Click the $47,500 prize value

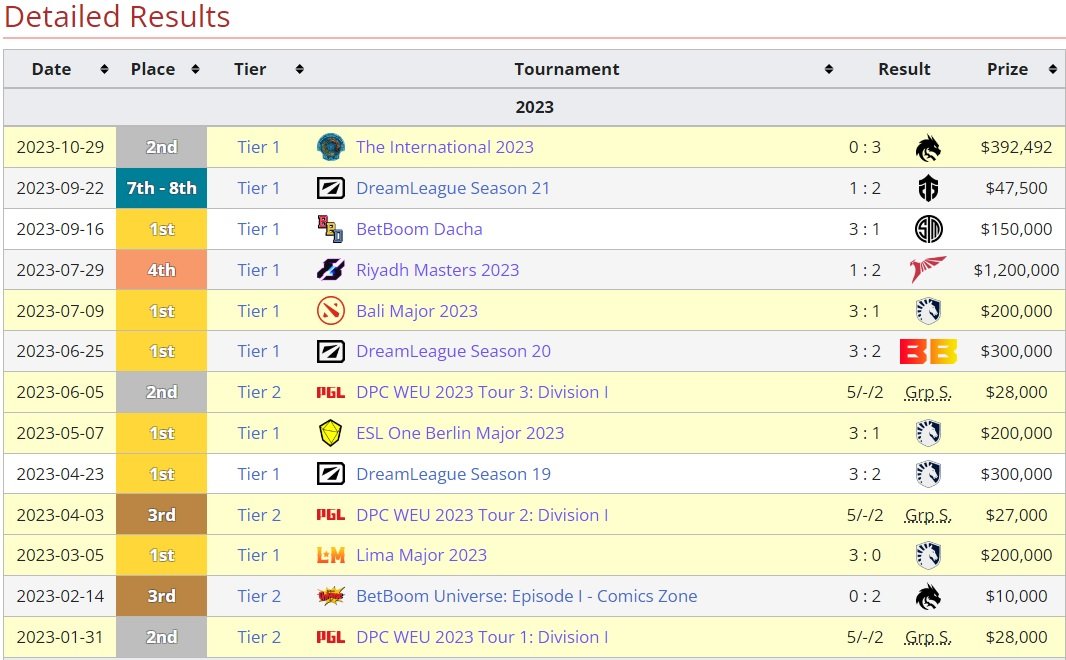[1016, 188]
